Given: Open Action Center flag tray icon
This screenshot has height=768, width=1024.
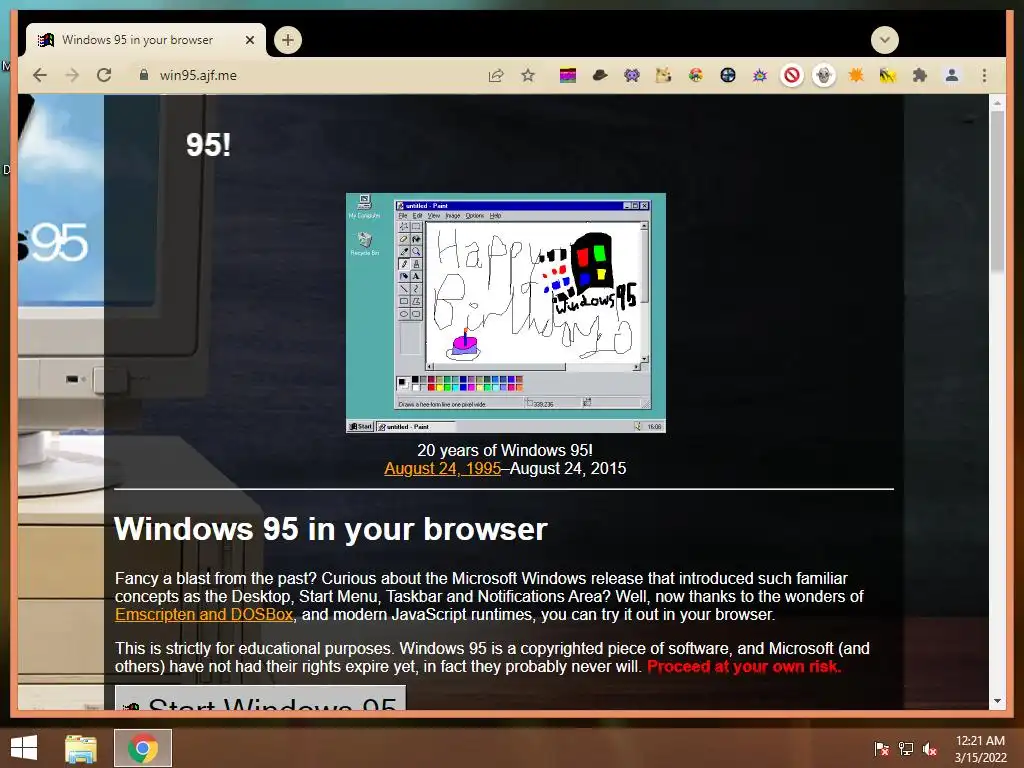Looking at the screenshot, I should tap(881, 748).
